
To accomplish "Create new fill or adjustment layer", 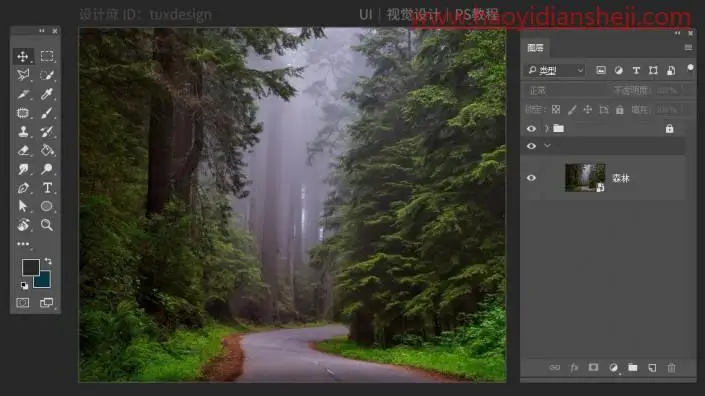I will point(613,368).
